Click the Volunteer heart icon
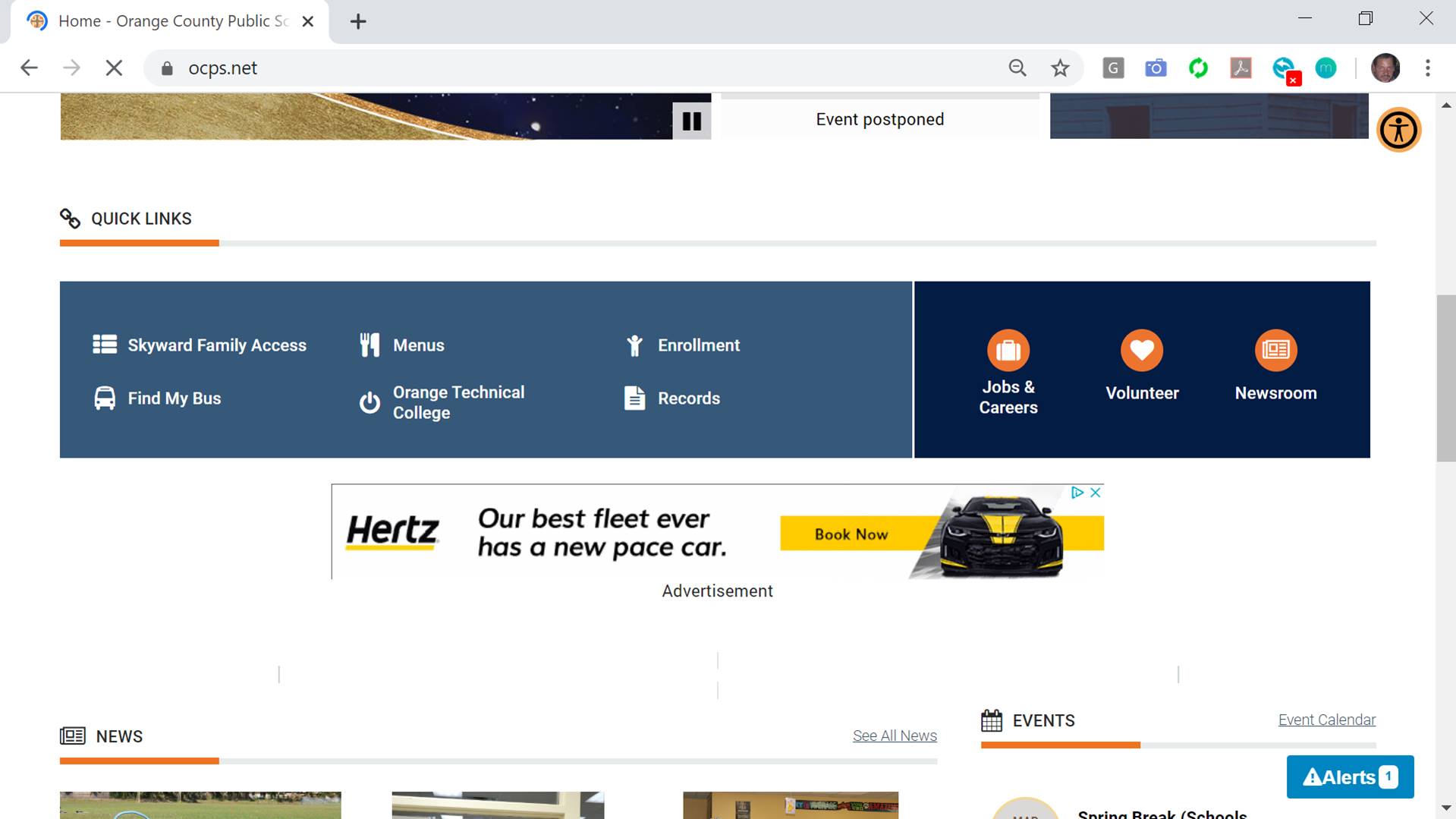Screen dimensions: 1456x819 pyautogui.click(x=1142, y=351)
